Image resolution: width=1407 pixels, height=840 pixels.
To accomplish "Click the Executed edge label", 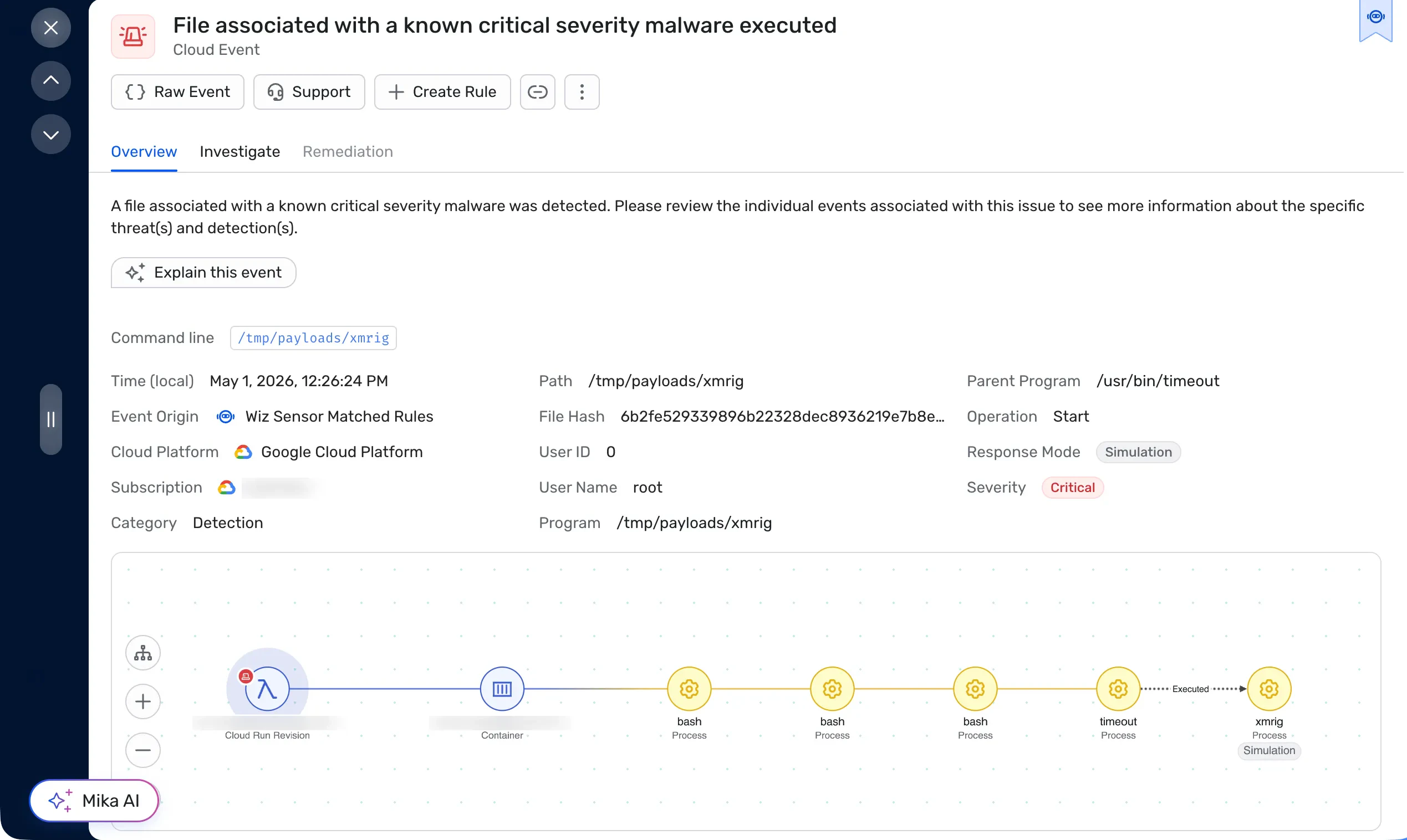I will pyautogui.click(x=1190, y=689).
